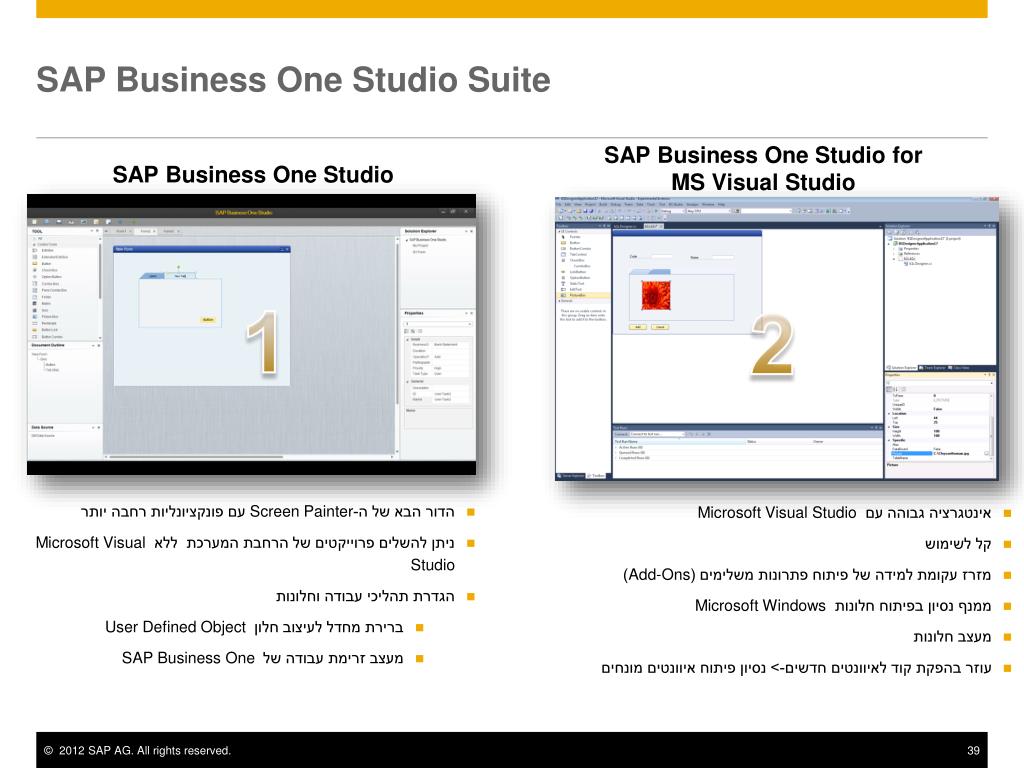
Task: Select StaticText in Visual Studio Toolbox
Action: pyautogui.click(x=576, y=283)
